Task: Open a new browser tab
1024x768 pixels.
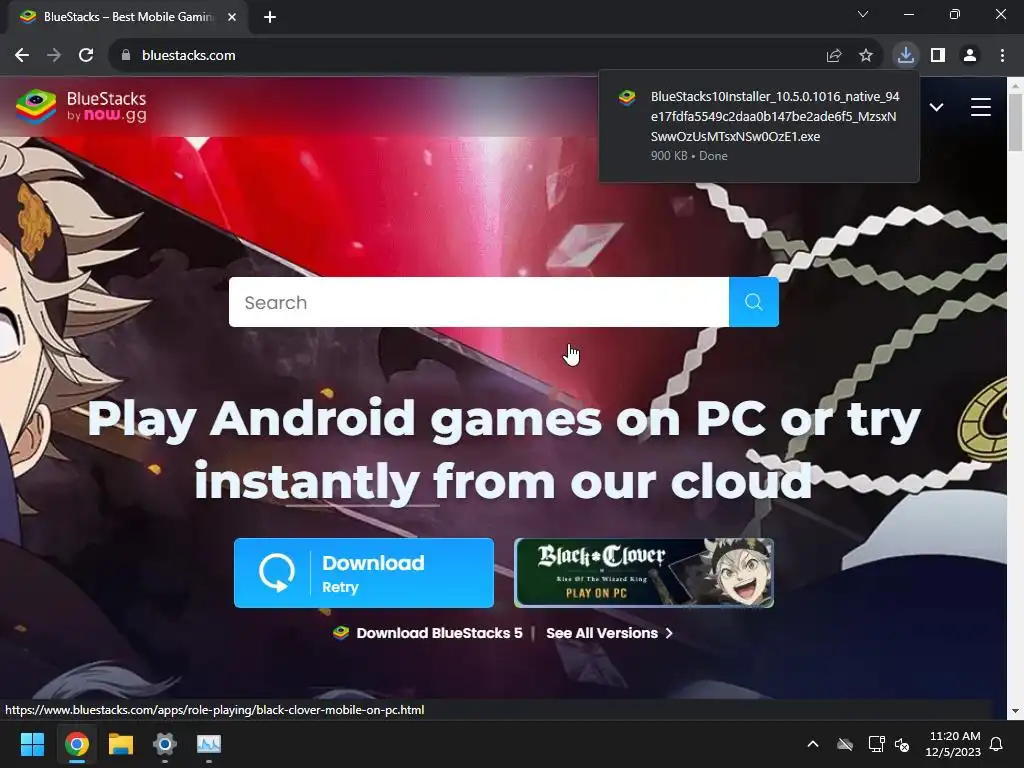Action: tap(270, 17)
